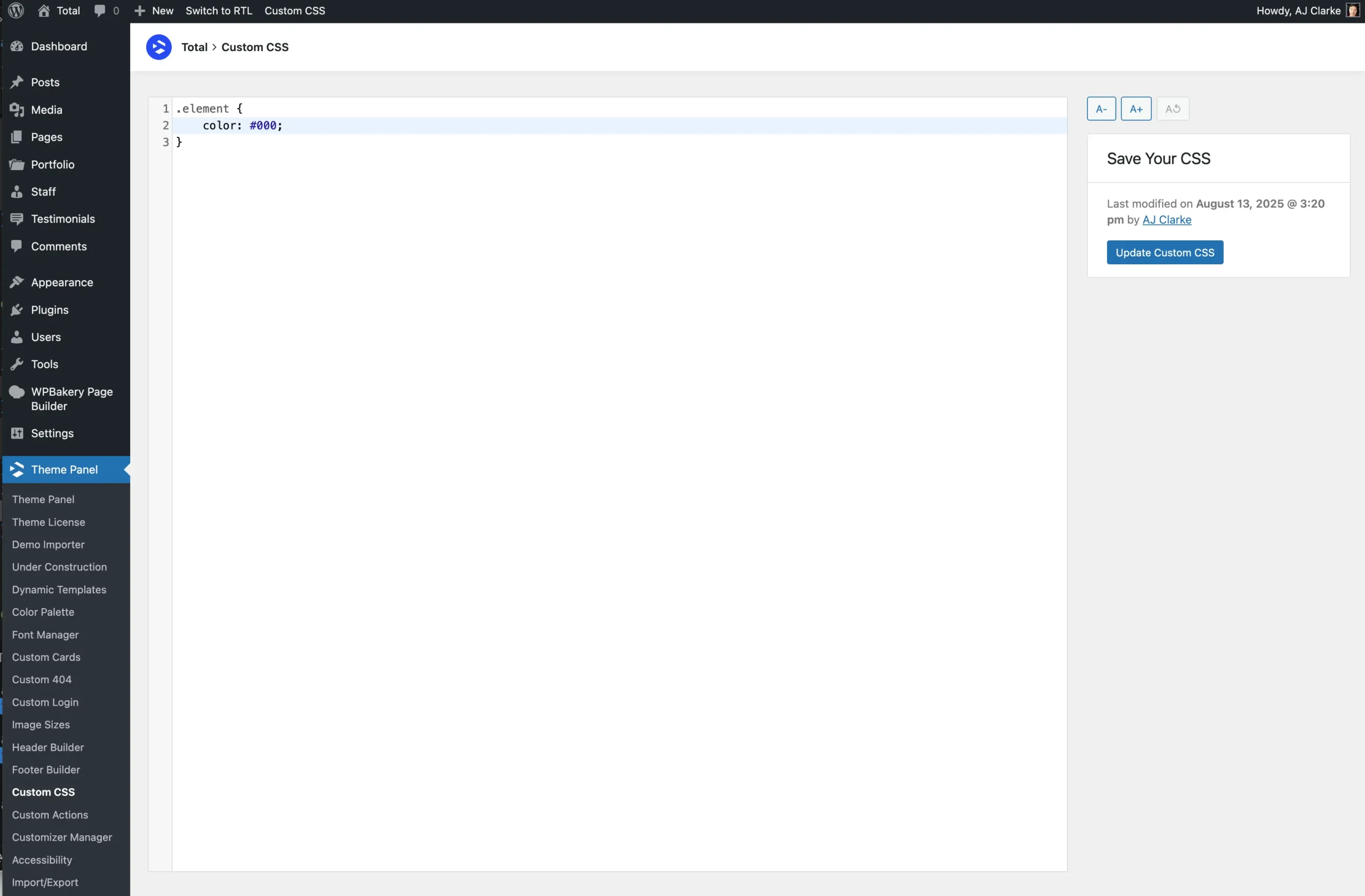Image resolution: width=1365 pixels, height=896 pixels.
Task: Open the Howdy, AJ Clarke account menu
Action: coord(1300,10)
